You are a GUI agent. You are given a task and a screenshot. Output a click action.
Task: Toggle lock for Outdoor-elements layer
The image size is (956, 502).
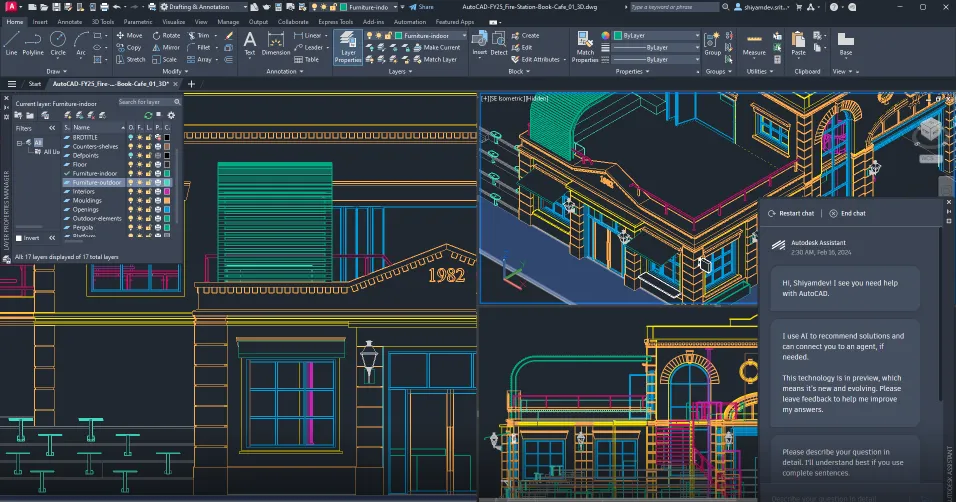[x=148, y=218]
